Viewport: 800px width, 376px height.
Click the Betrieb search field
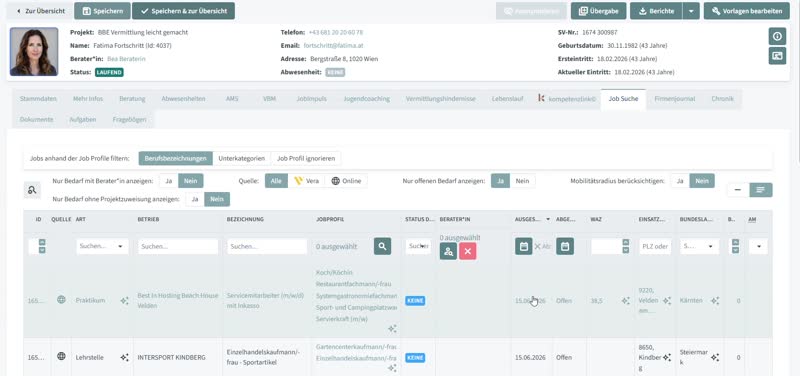click(178, 246)
